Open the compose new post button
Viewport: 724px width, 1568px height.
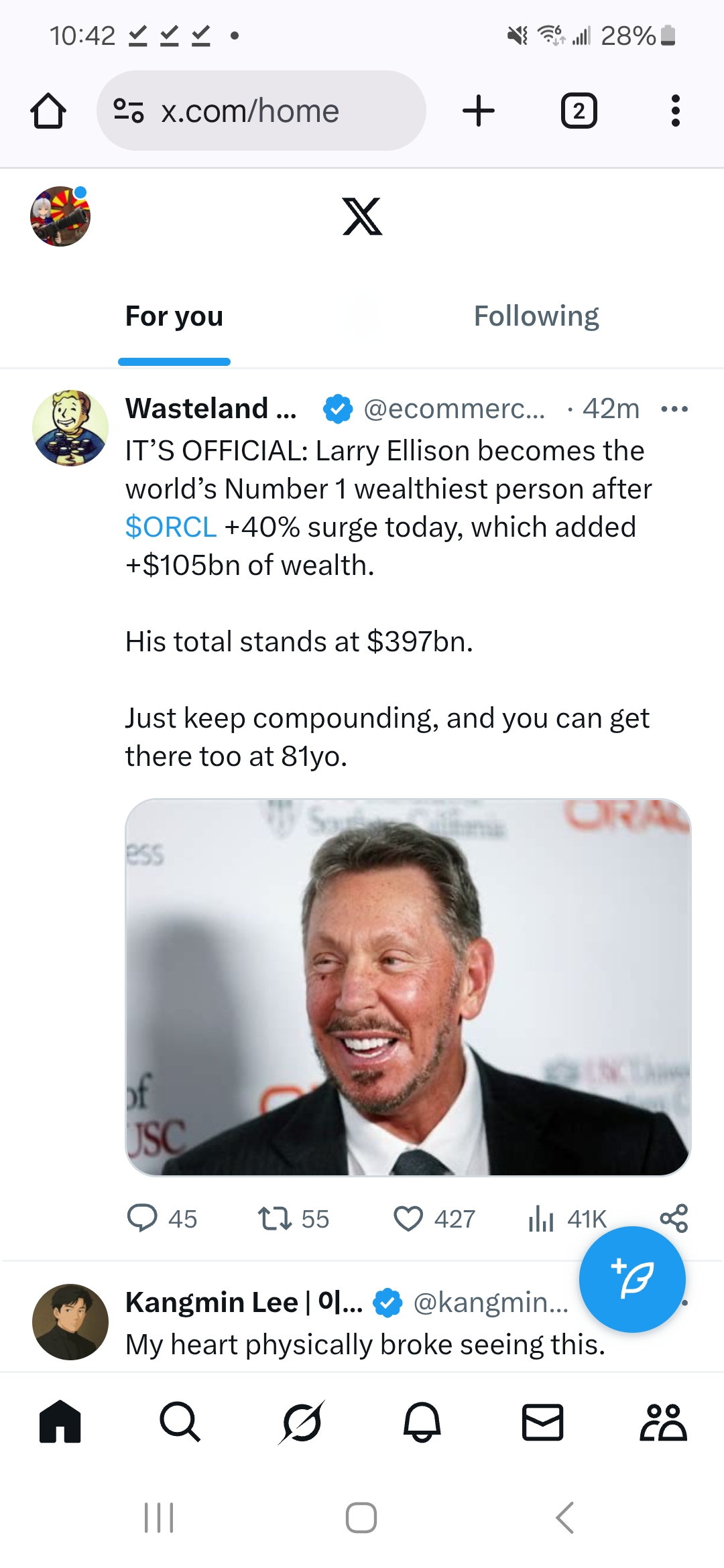(632, 1279)
